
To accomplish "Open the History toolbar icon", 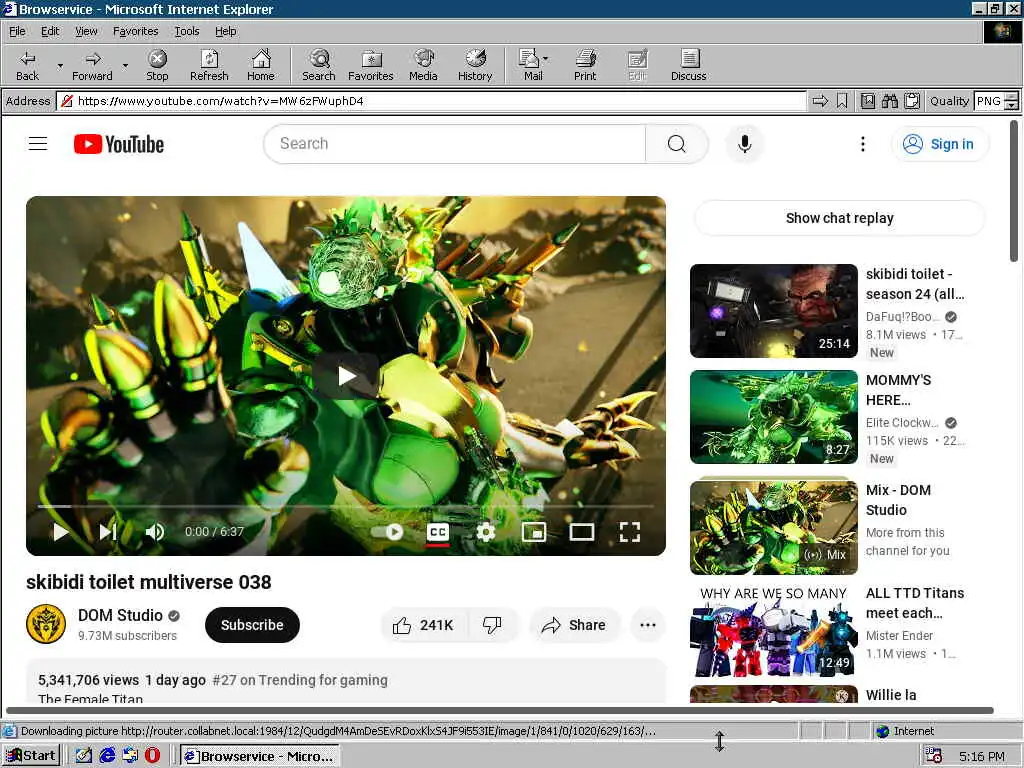I will pyautogui.click(x=475, y=65).
